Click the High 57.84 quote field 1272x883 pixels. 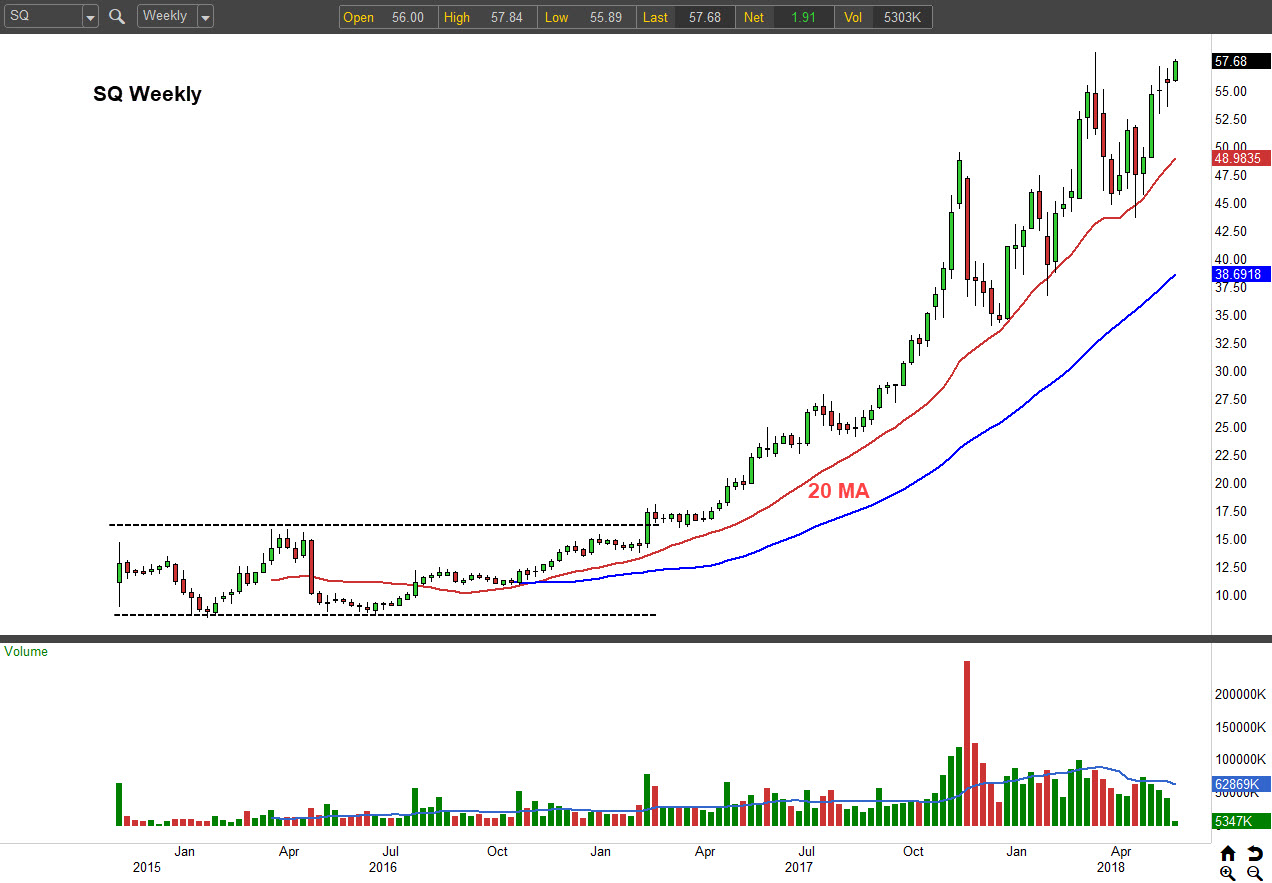coord(487,17)
